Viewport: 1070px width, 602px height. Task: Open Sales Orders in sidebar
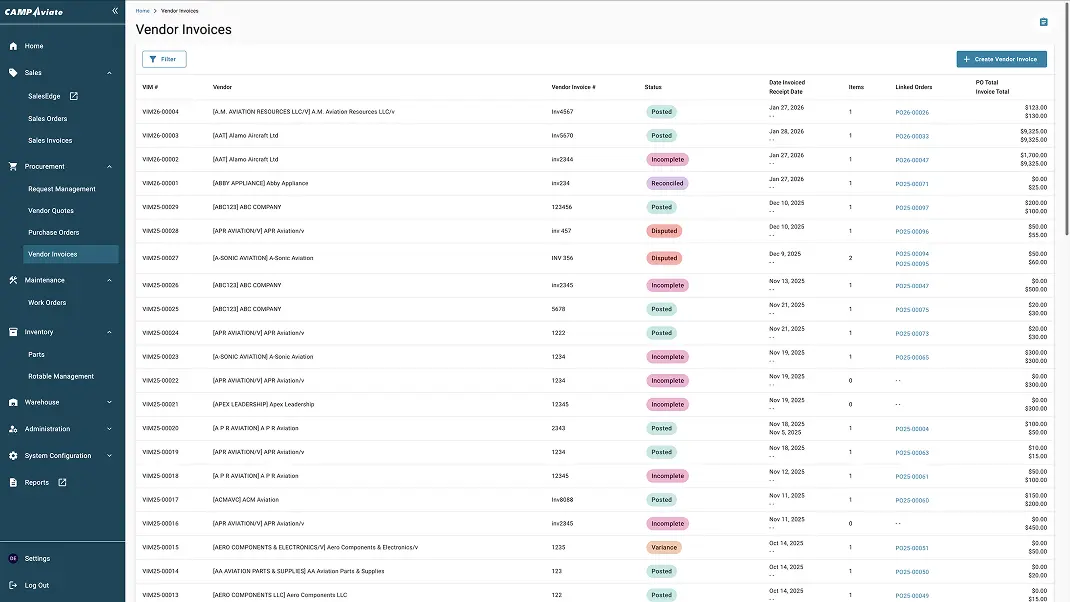point(48,119)
